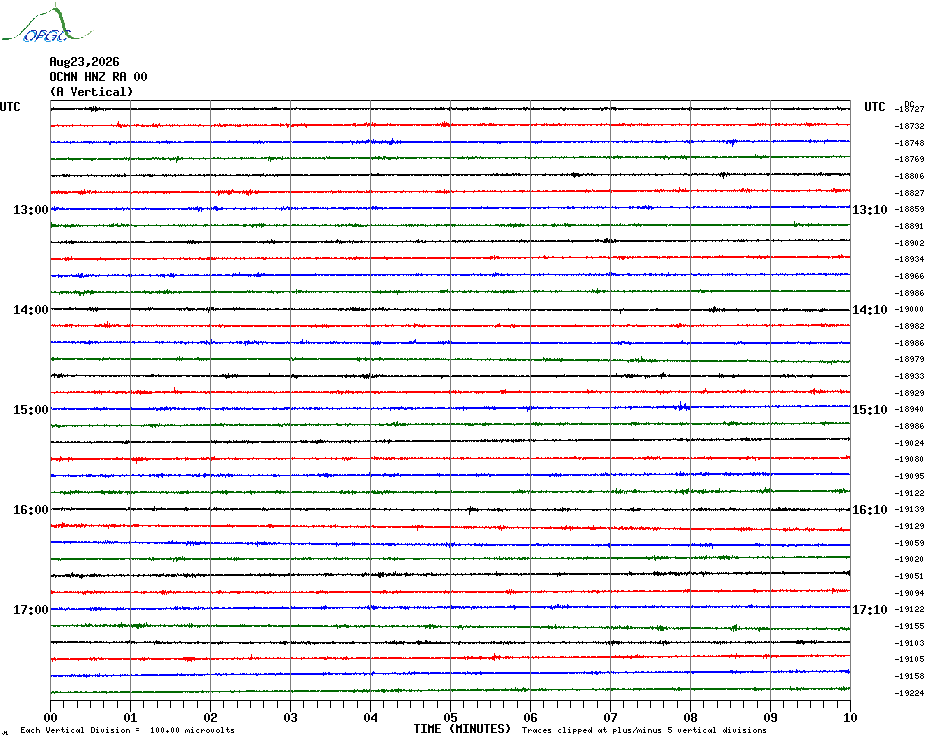This screenshot has width=930, height=744.
Task: Click the 14:00 time label
Action: click(x=31, y=310)
